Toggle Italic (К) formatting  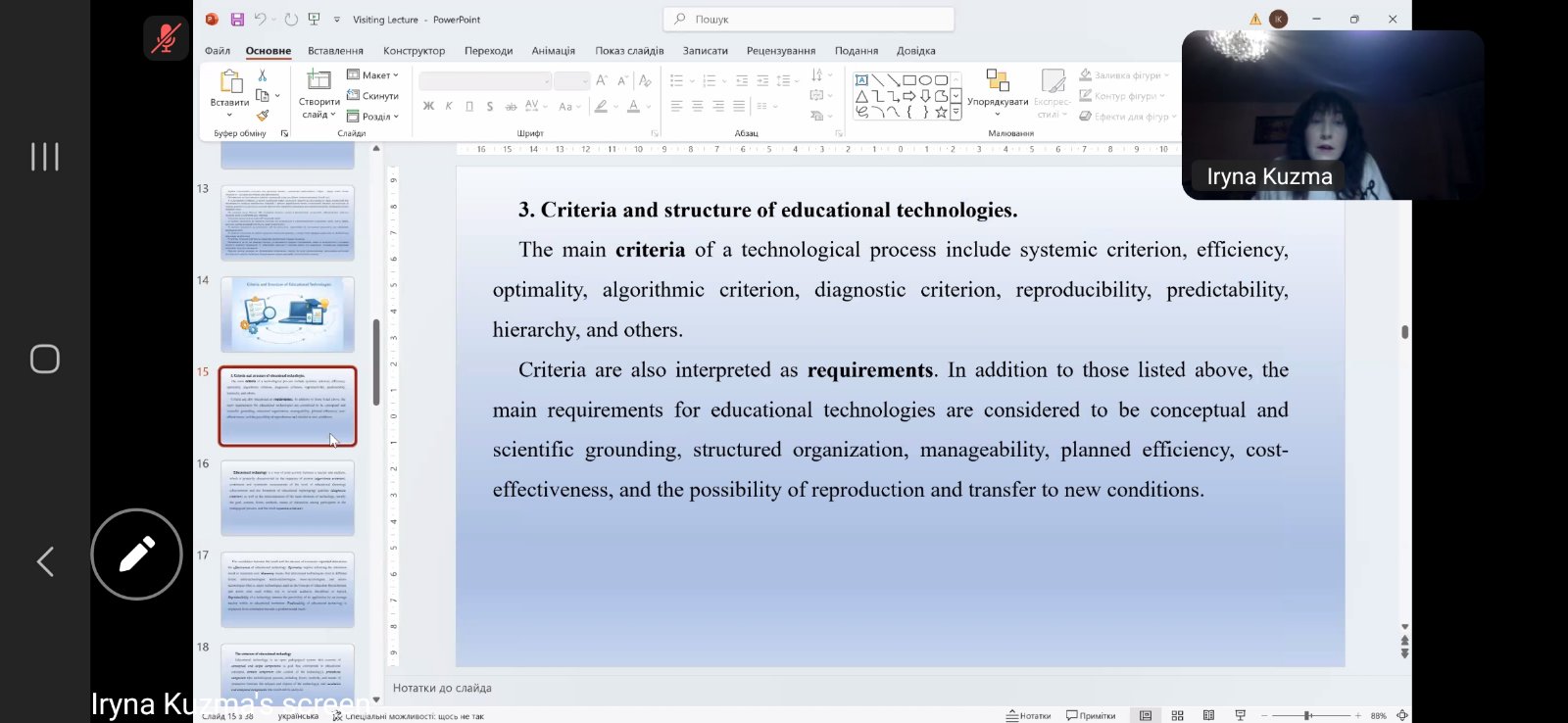point(449,106)
